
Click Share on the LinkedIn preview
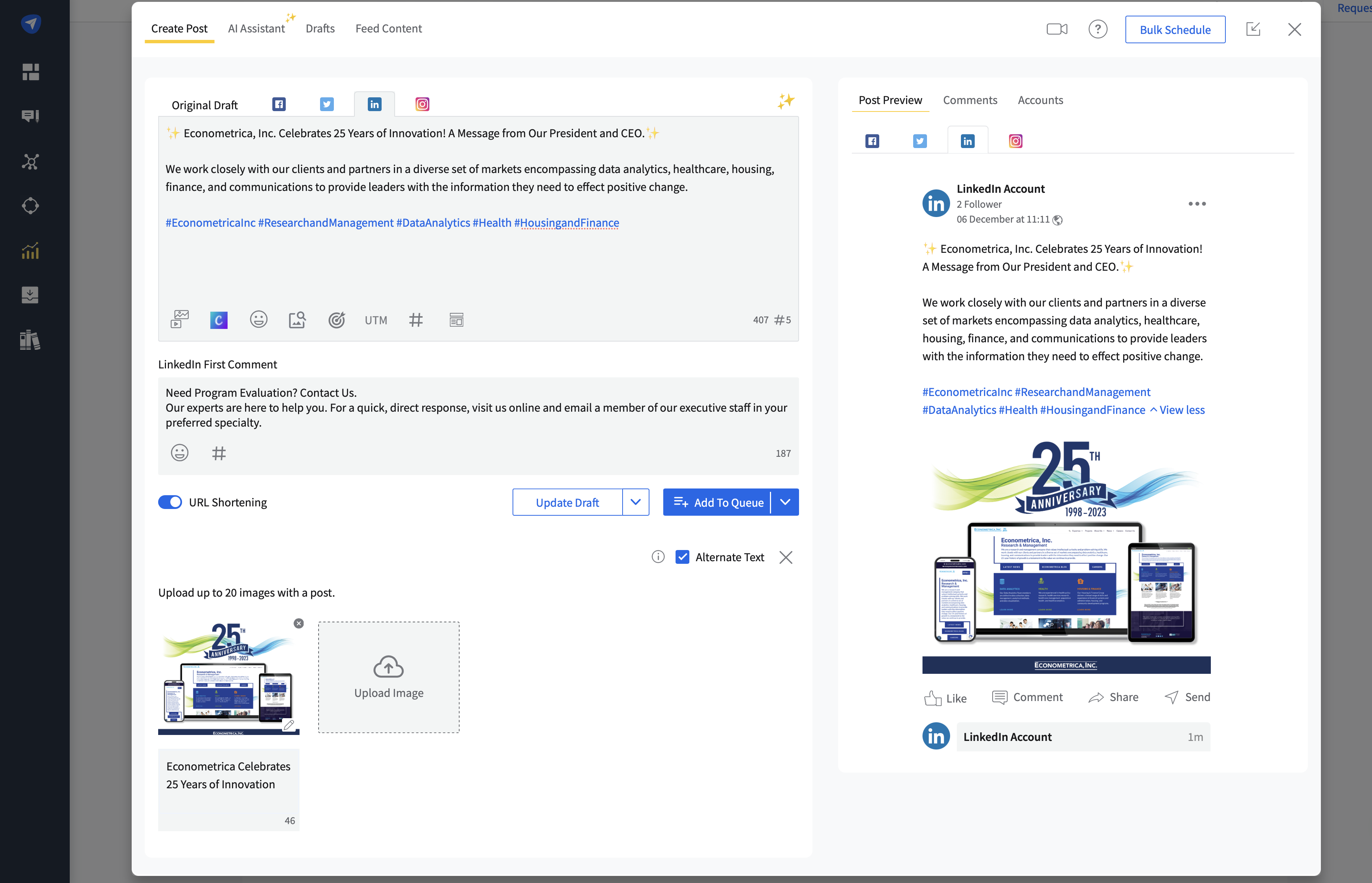click(1113, 697)
